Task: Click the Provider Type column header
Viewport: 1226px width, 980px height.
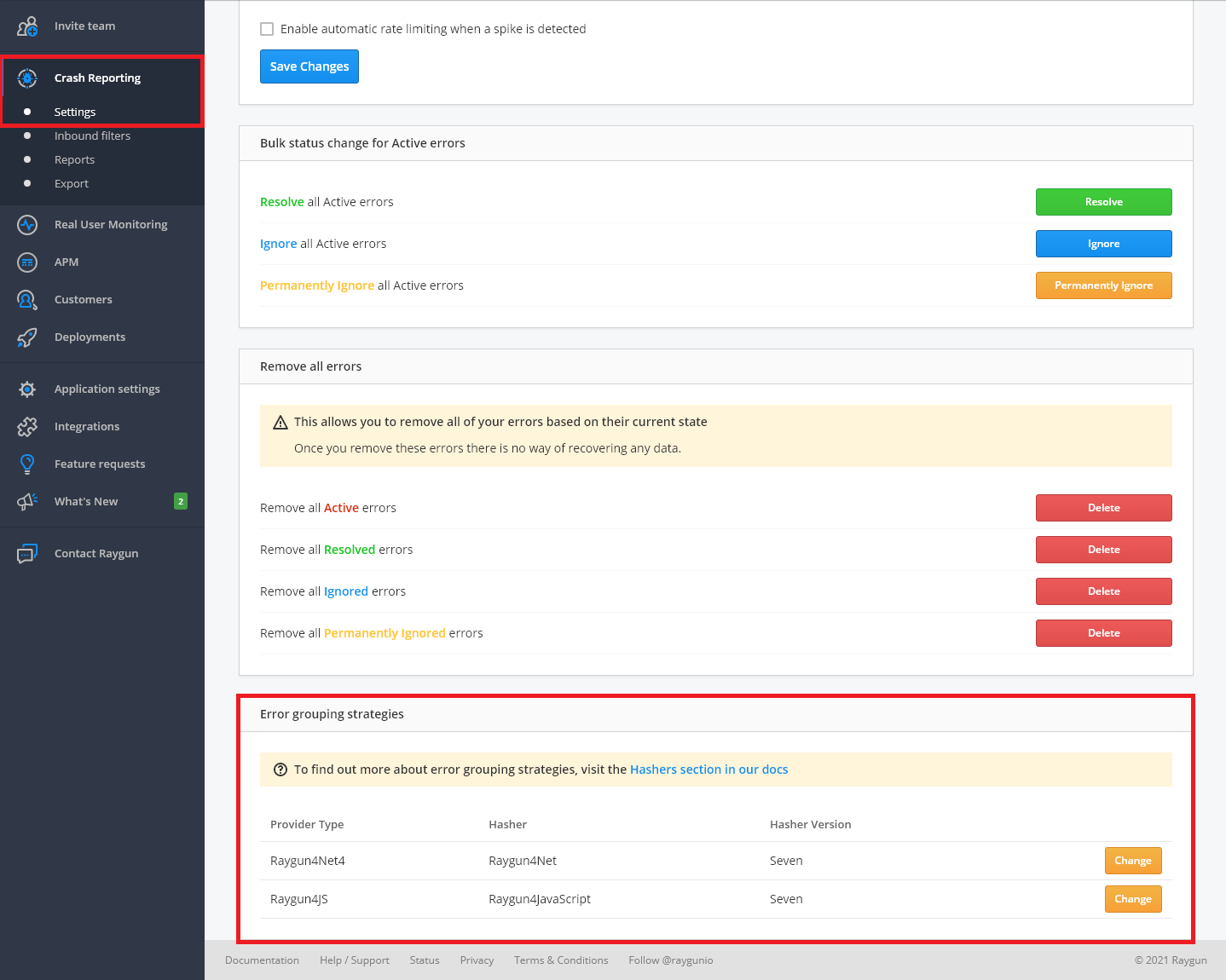Action: pos(307,825)
